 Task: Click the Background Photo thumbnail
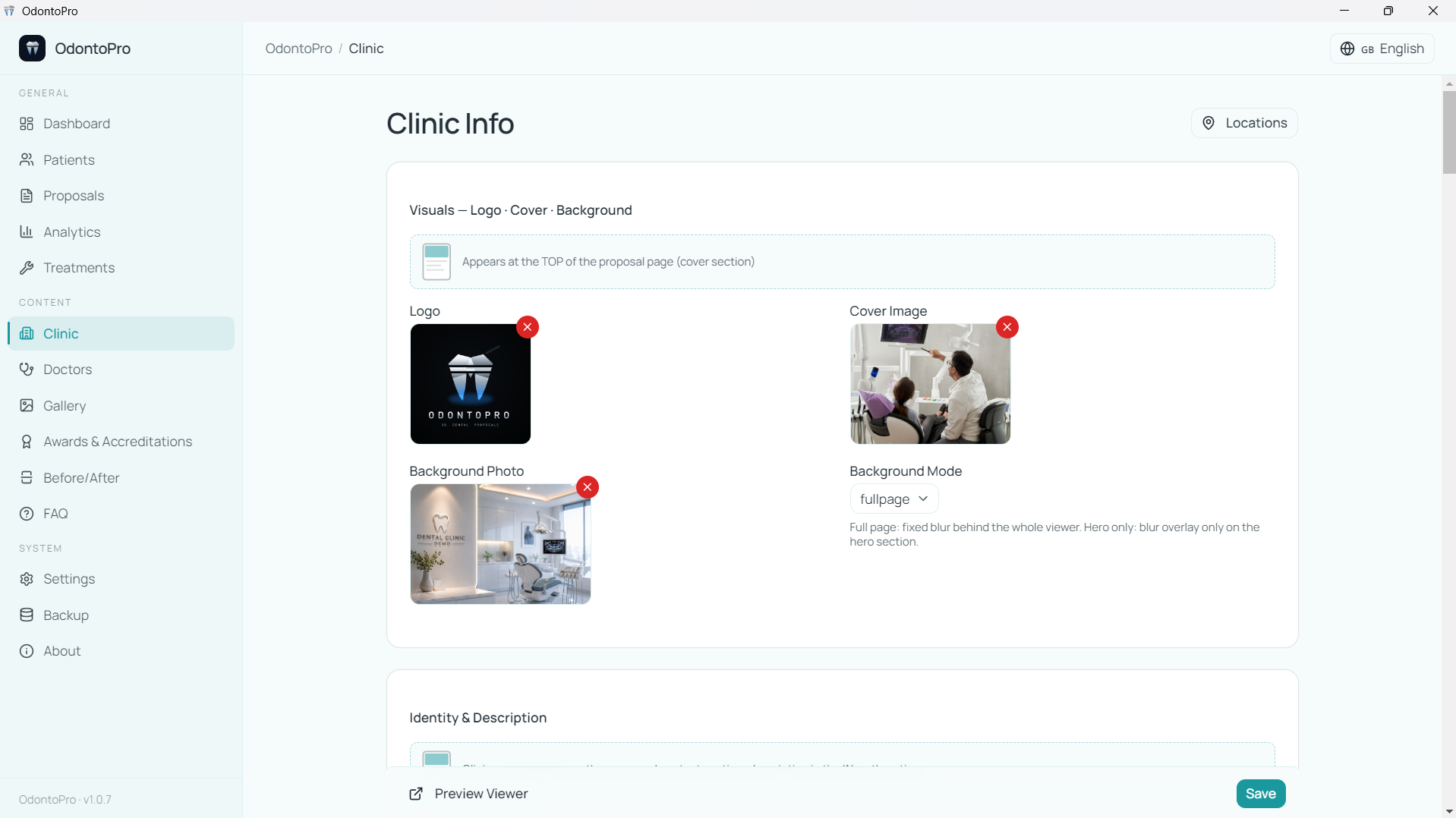pyautogui.click(x=501, y=544)
